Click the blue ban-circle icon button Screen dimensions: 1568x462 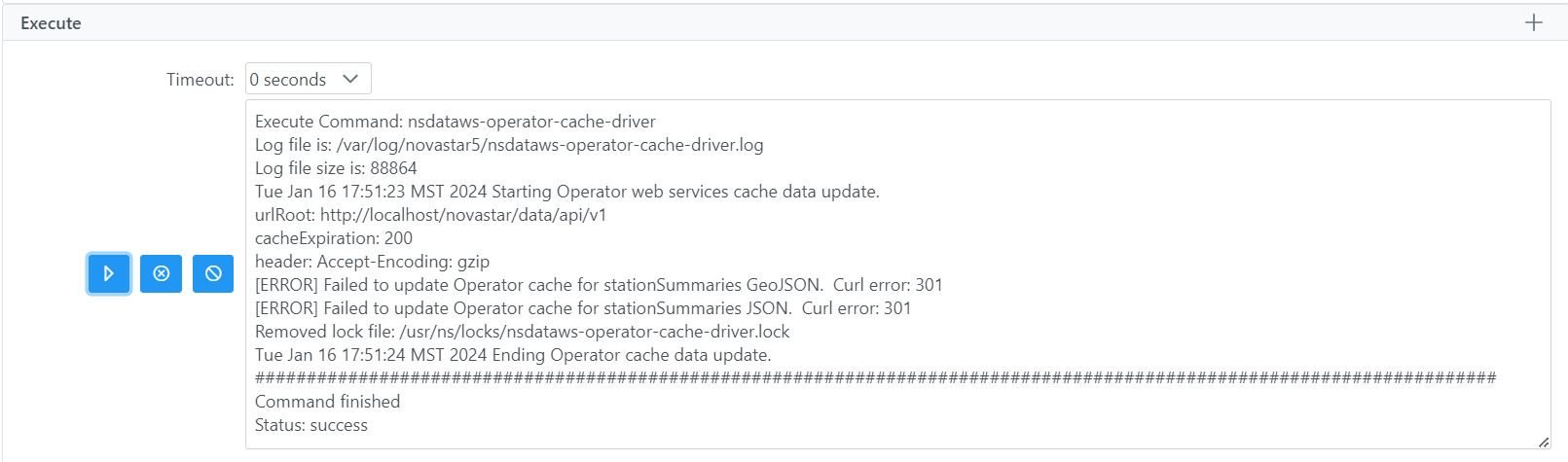tap(213, 273)
